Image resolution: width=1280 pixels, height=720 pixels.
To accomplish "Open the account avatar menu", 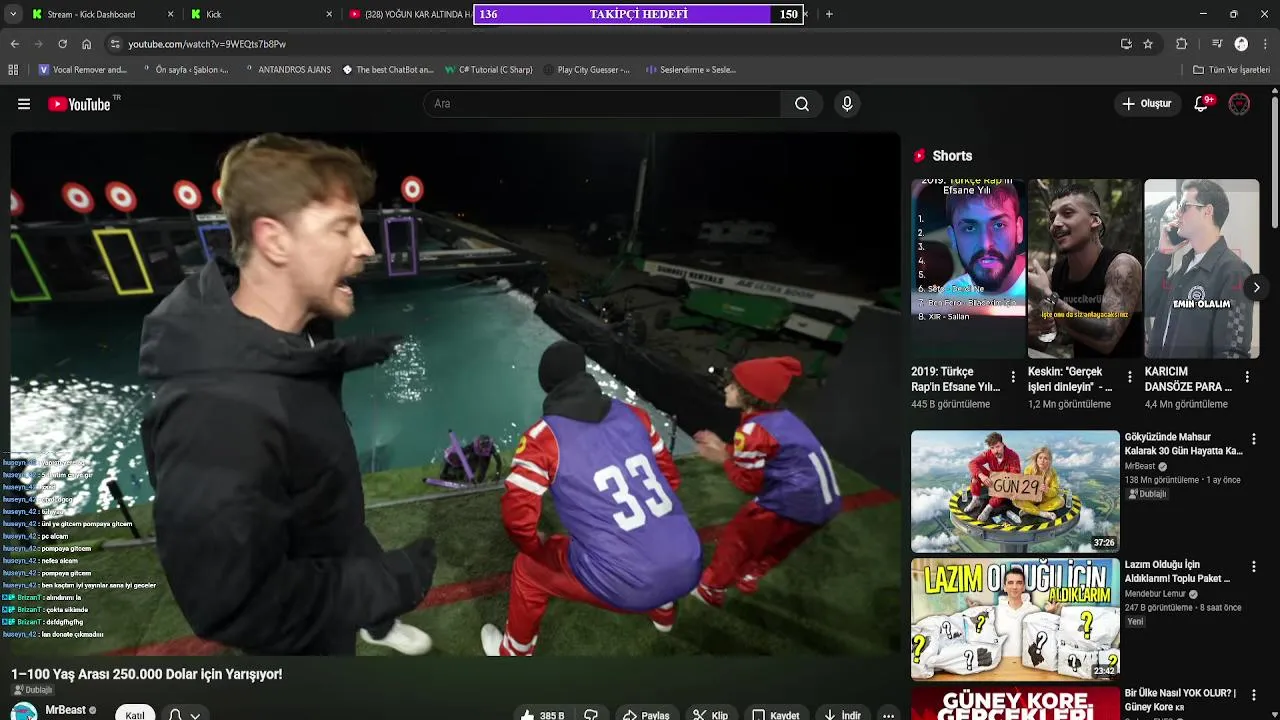I will tap(1239, 104).
